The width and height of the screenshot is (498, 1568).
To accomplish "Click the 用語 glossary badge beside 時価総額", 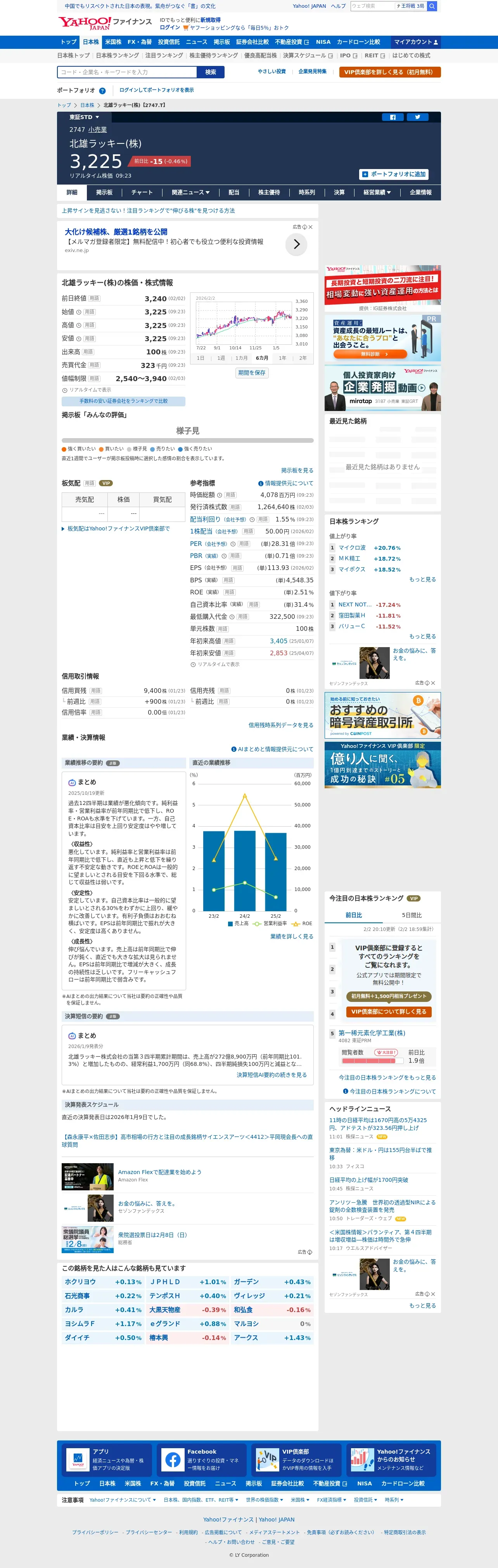I will coord(230,496).
